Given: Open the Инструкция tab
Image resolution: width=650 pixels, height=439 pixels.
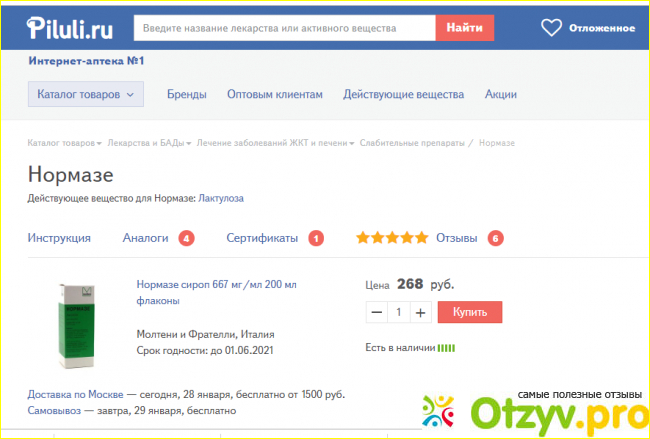Looking at the screenshot, I should click(59, 238).
